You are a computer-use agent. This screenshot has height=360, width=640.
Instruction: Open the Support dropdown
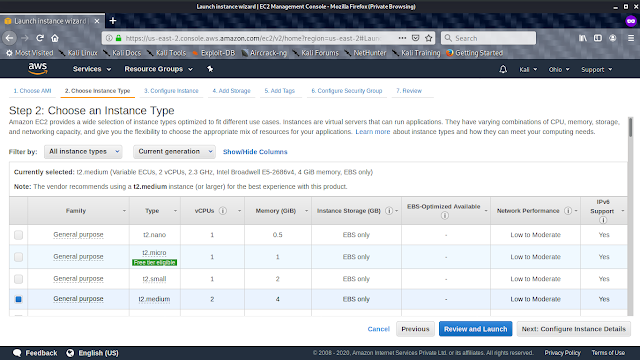(597, 69)
